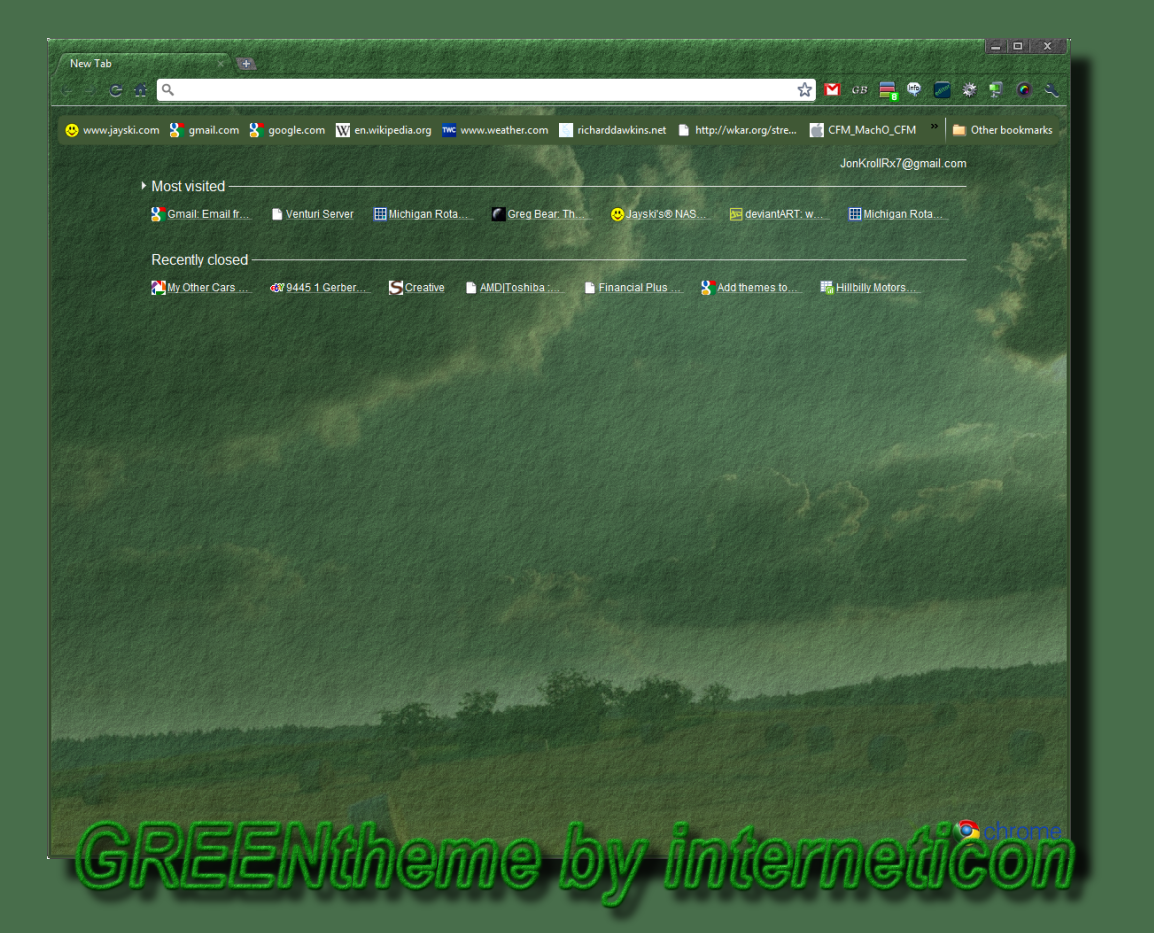Click the gear-shaped extension icon
The width and height of the screenshot is (1154, 933).
point(969,89)
